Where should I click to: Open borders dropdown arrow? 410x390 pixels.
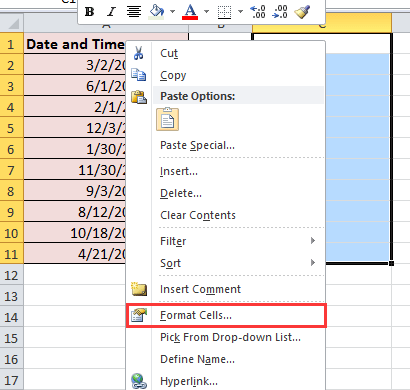coord(240,12)
